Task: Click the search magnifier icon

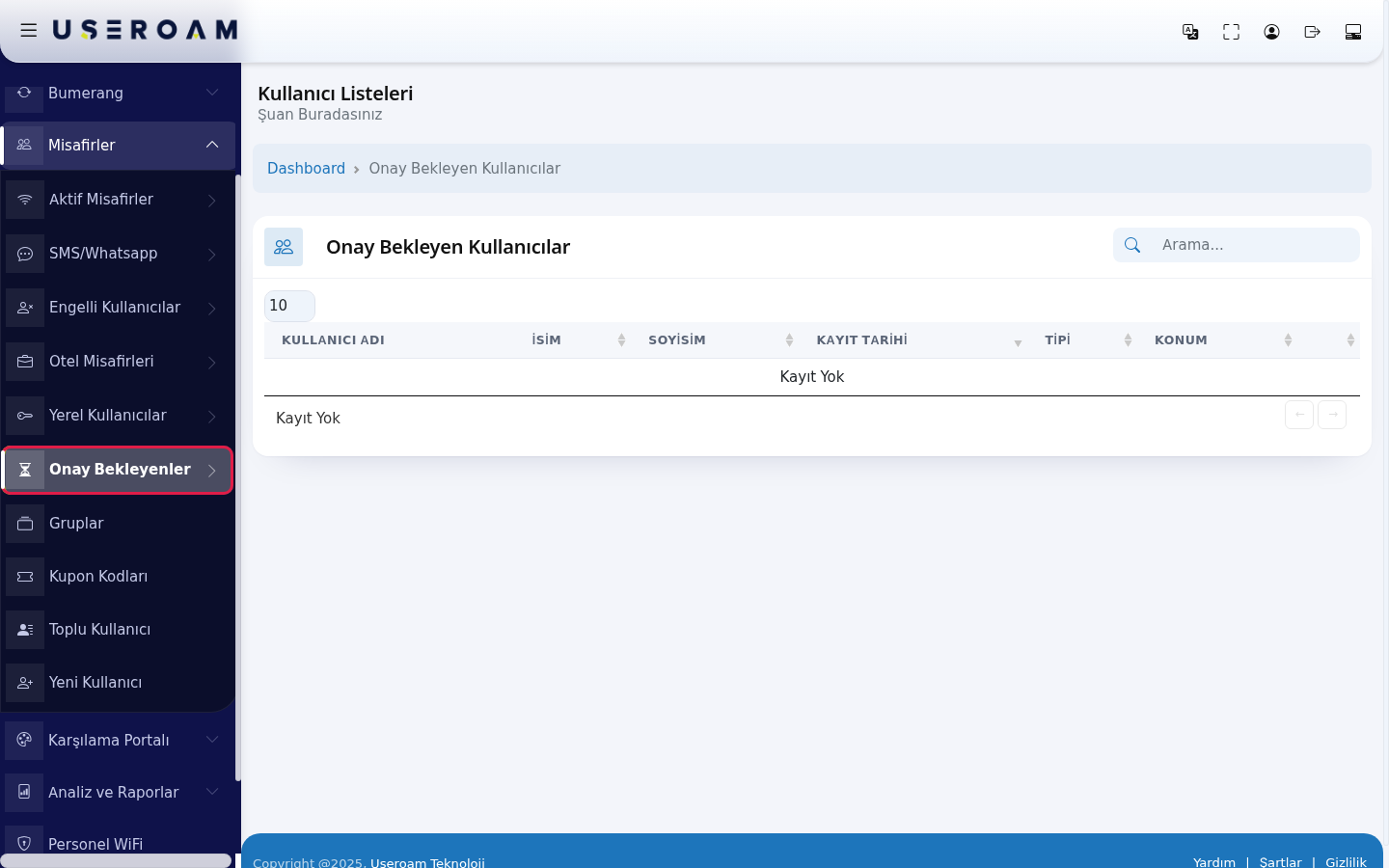Action: pos(1132,245)
